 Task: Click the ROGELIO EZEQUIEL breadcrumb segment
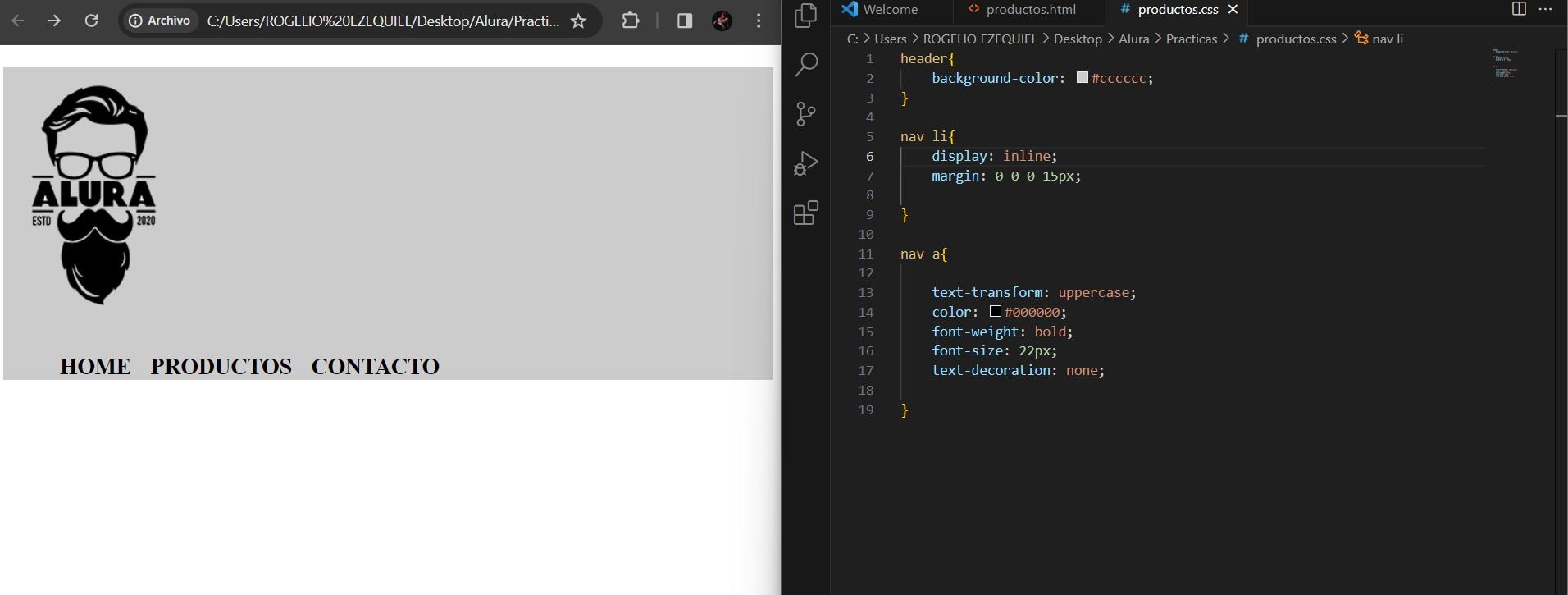point(980,39)
